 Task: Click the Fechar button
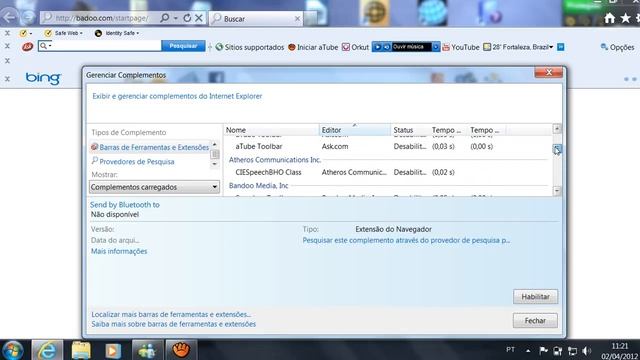[535, 321]
